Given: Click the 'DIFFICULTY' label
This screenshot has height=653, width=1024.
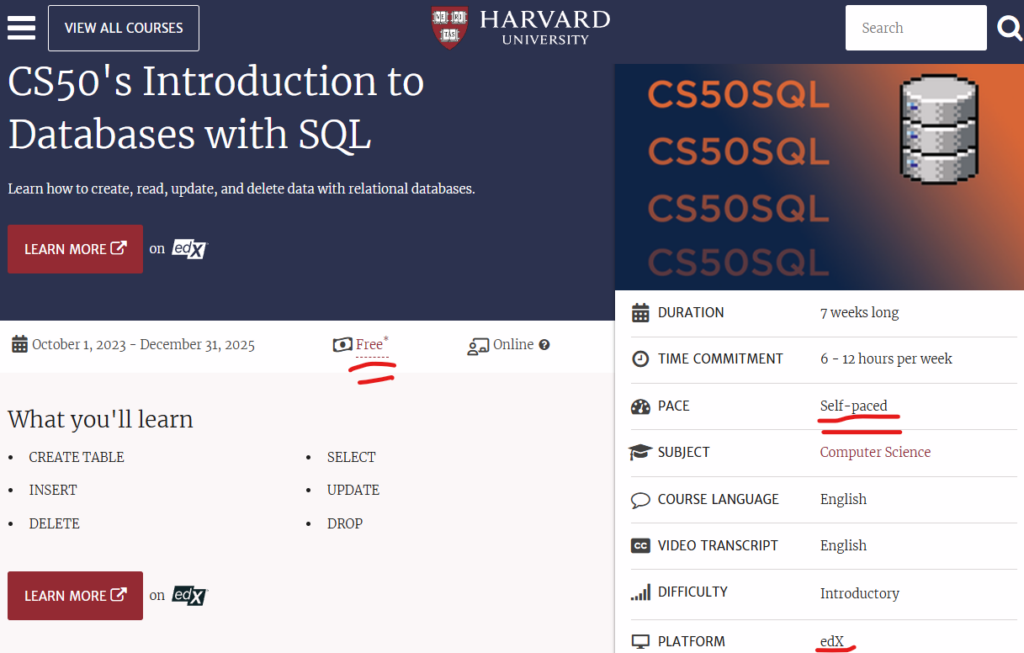Looking at the screenshot, I should click(692, 592).
